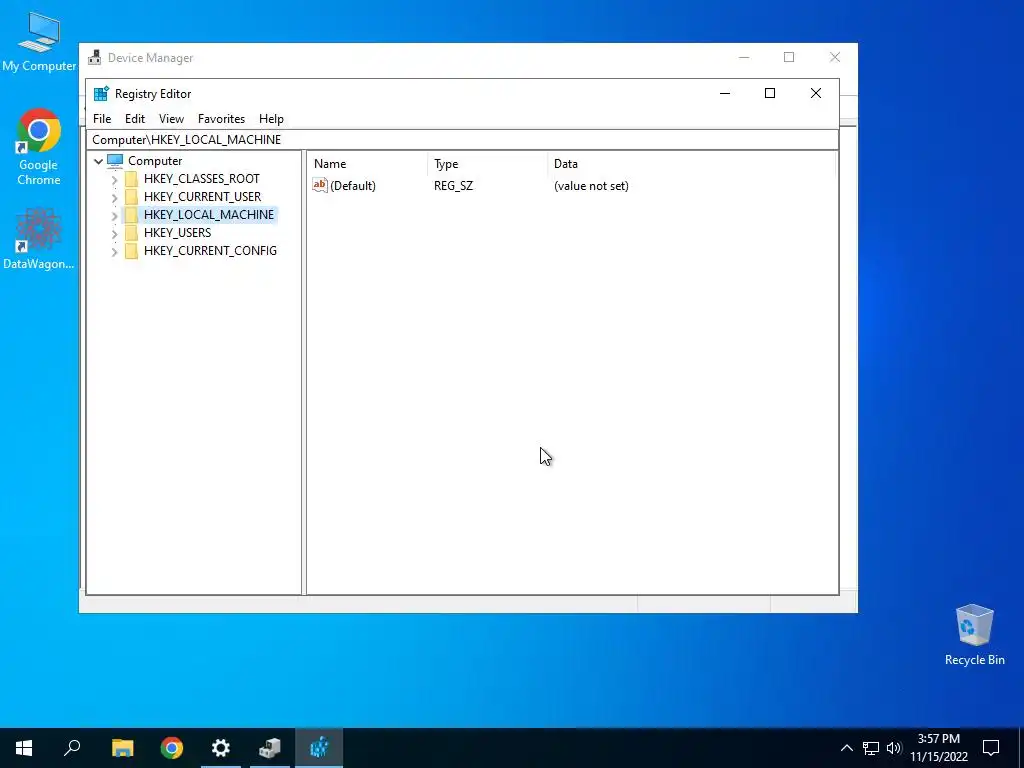The width and height of the screenshot is (1024, 768).
Task: Click the REG_SZ type cell
Action: point(453,186)
